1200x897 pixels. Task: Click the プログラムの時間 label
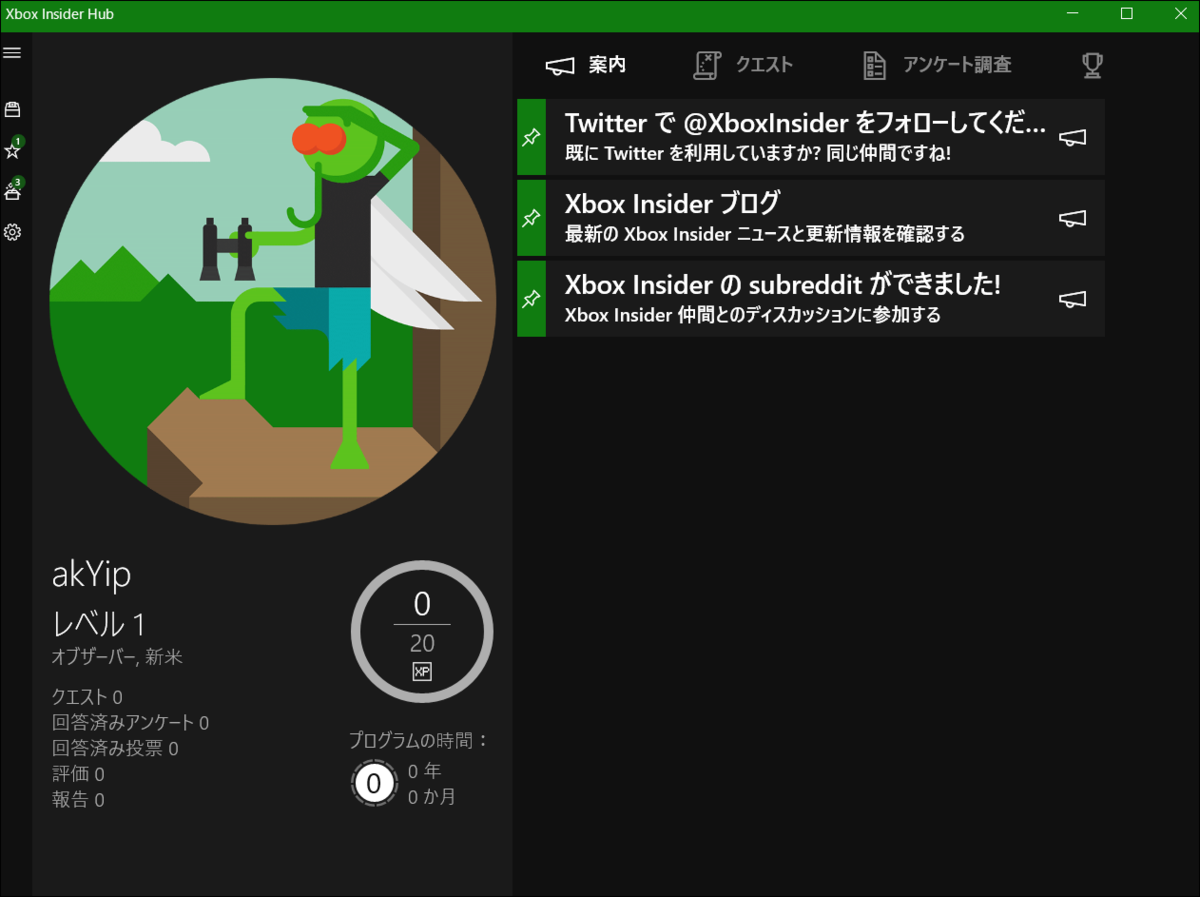[x=419, y=741]
